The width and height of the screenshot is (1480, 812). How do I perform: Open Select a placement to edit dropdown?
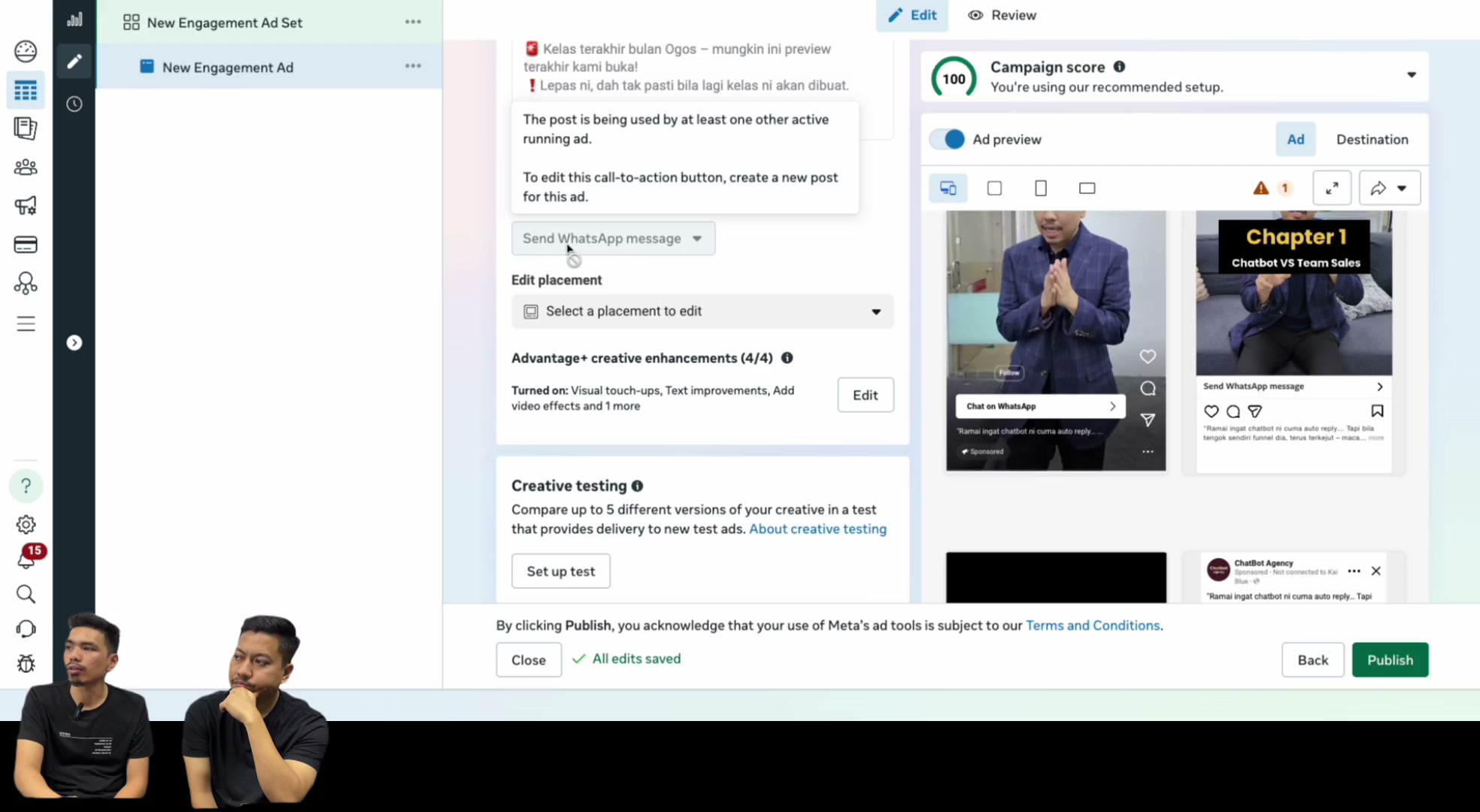[702, 311]
